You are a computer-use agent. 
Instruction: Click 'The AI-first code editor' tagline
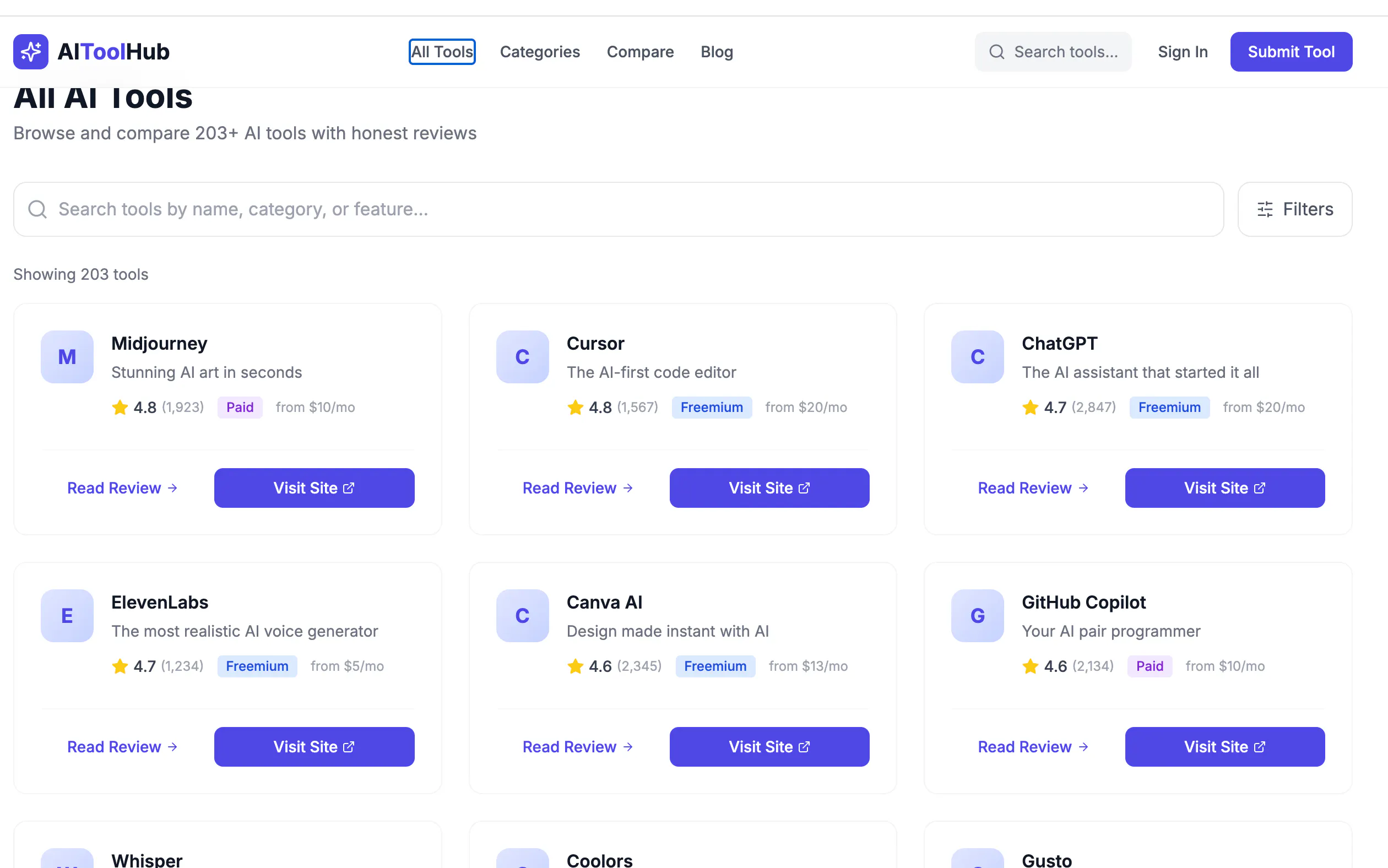tap(652, 372)
